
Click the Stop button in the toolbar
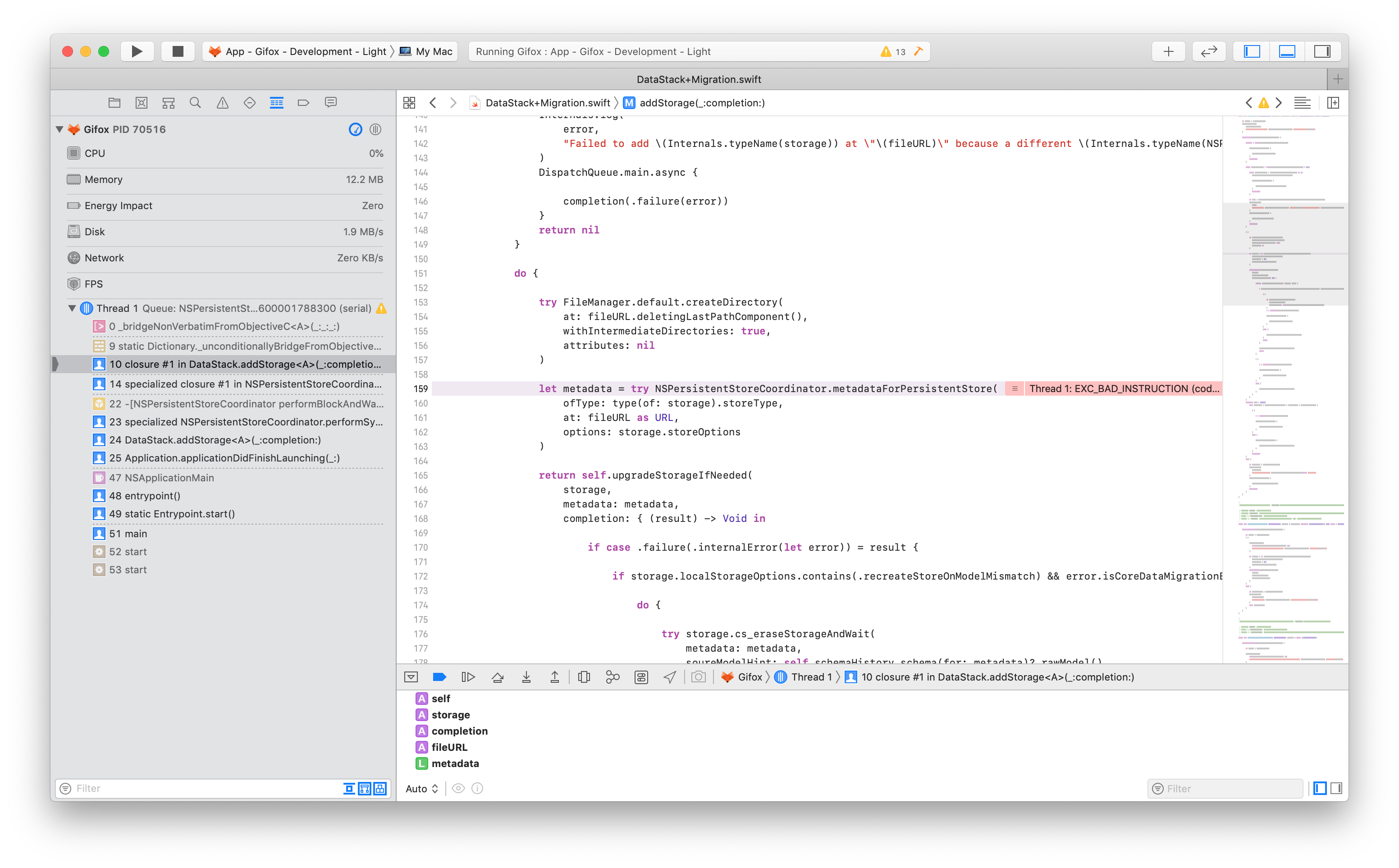pos(178,51)
